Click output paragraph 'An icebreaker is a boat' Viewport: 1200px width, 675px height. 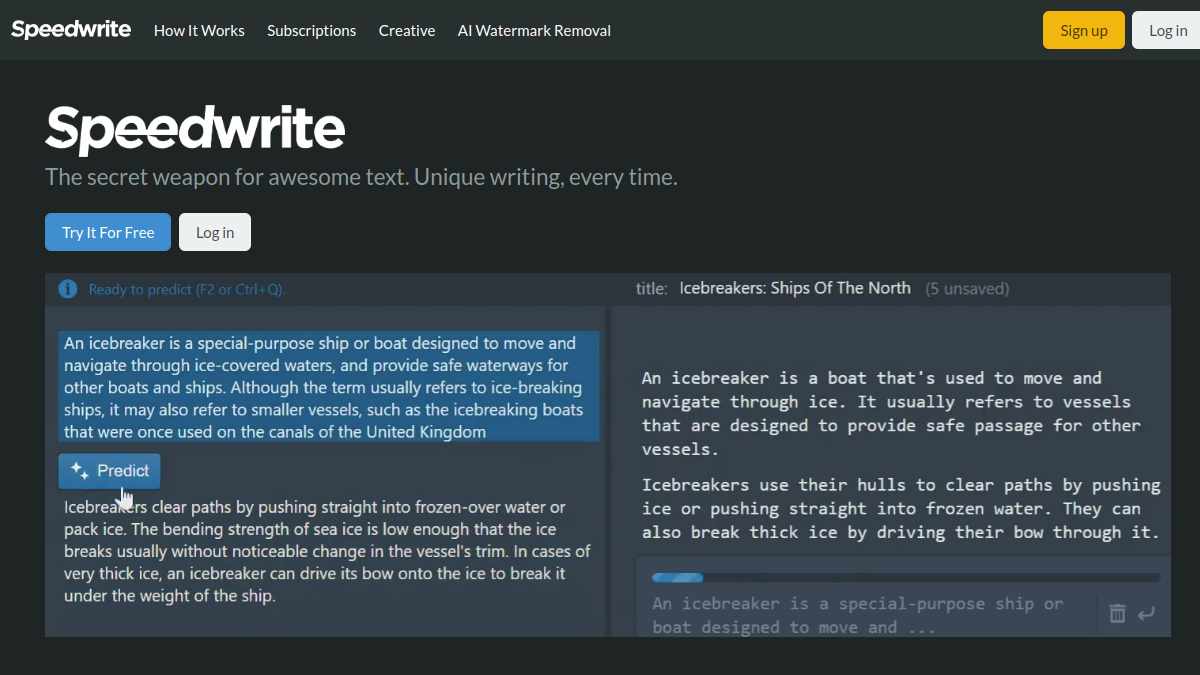[891, 413]
